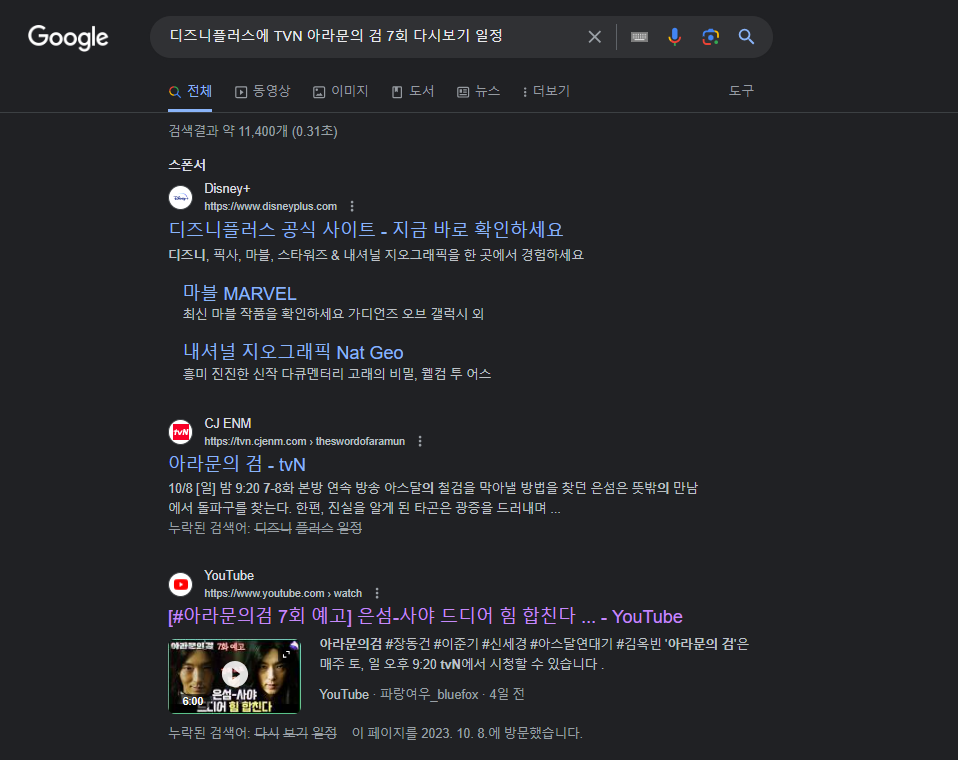Image resolution: width=958 pixels, height=760 pixels.
Task: Open the Disney+ ad options three-dot menu
Action: coord(352,206)
